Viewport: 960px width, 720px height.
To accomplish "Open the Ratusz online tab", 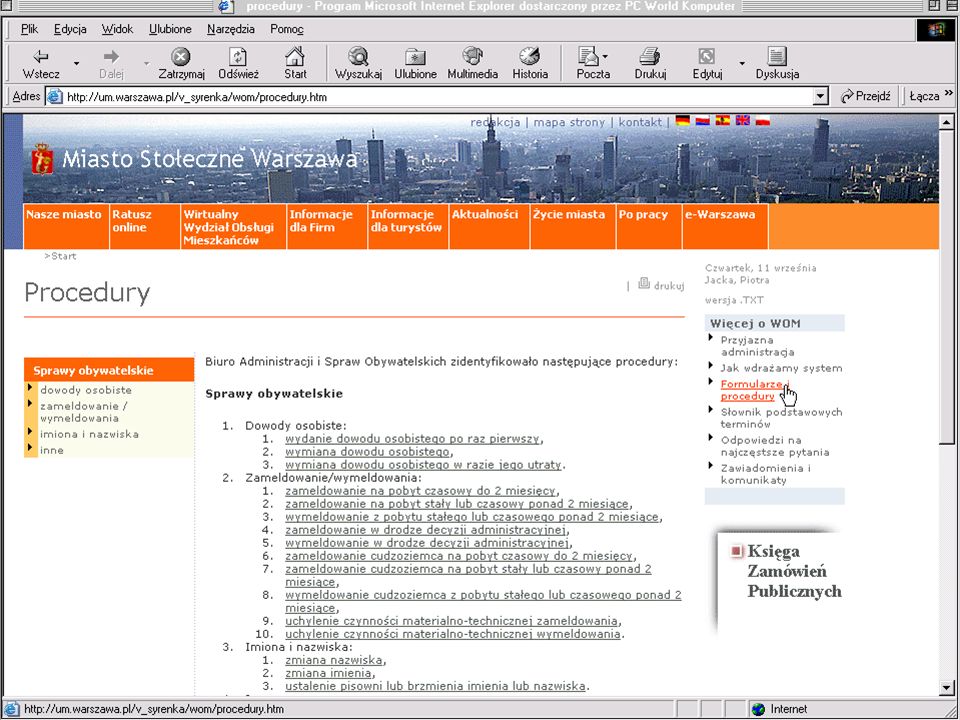I will 144,227.
